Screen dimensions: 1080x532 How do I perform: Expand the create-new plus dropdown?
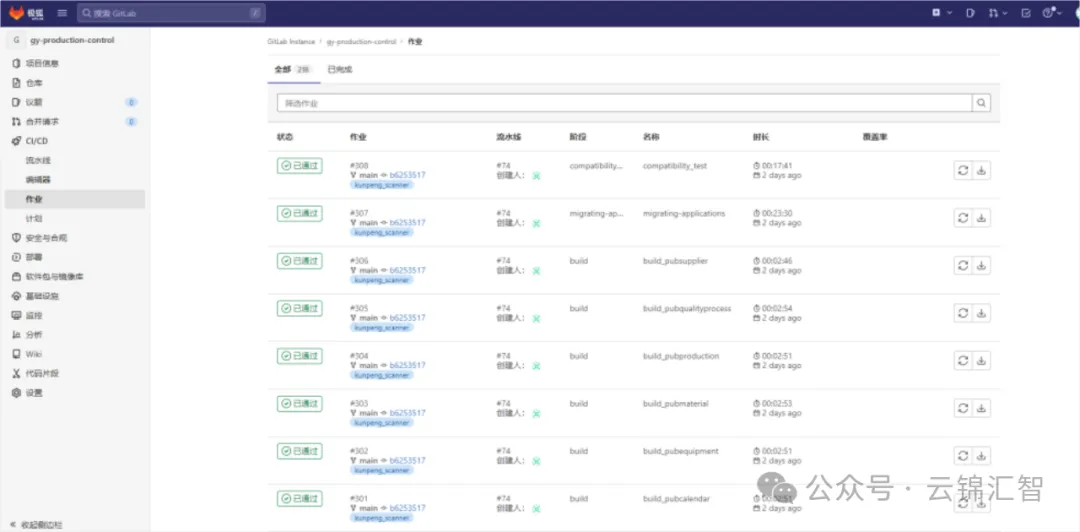pyautogui.click(x=940, y=13)
